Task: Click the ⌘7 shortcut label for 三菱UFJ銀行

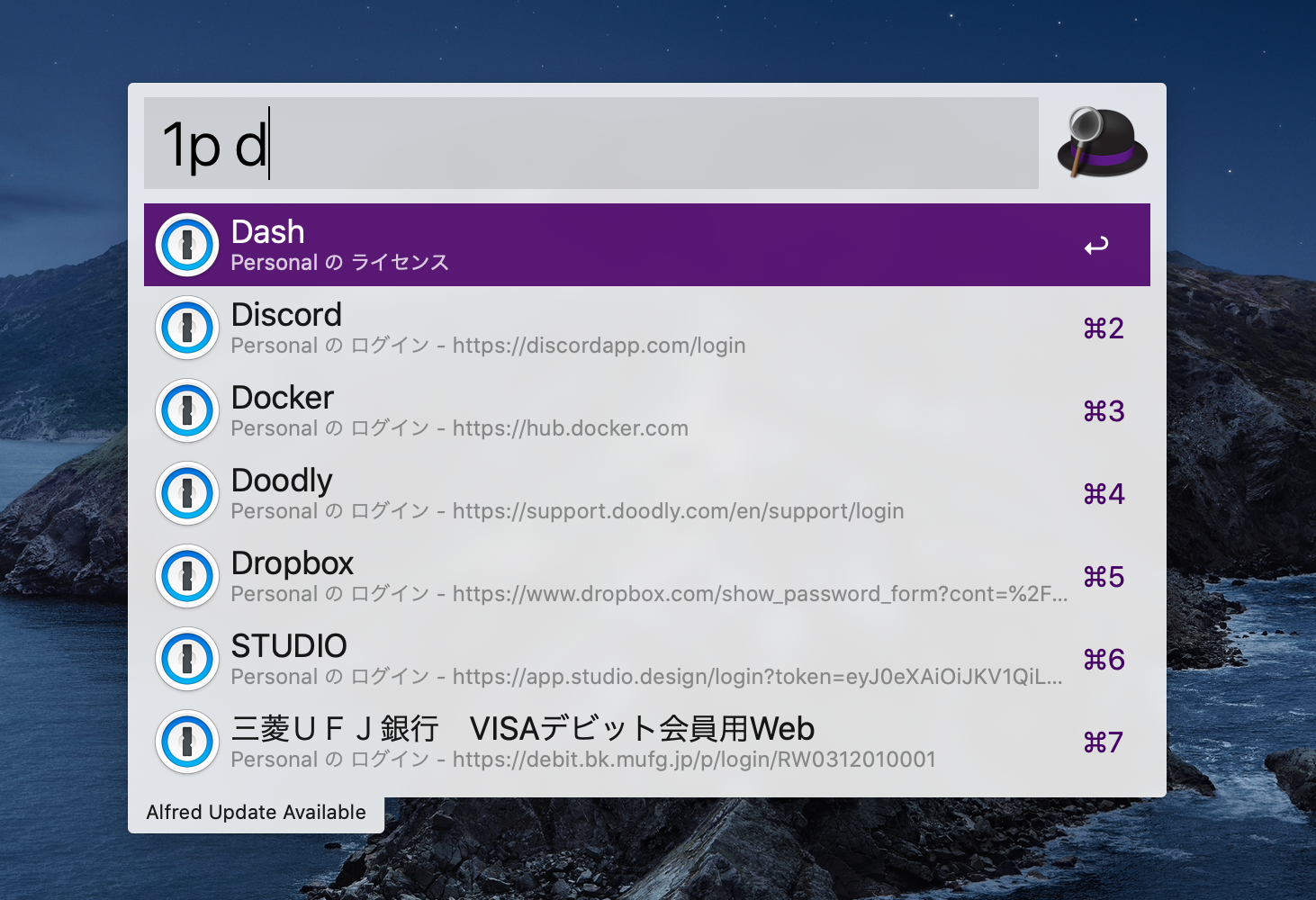Action: (x=1104, y=742)
